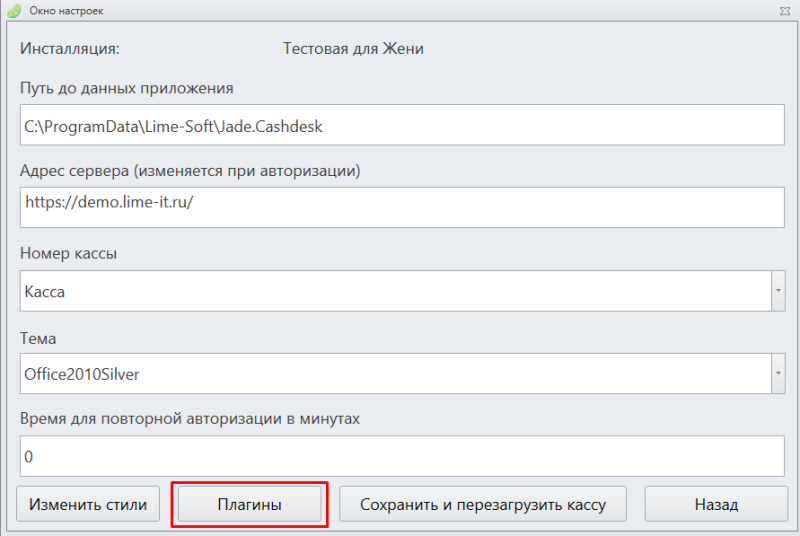Focus the application data path field
Image resolution: width=800 pixels, height=536 pixels.
tap(402, 125)
